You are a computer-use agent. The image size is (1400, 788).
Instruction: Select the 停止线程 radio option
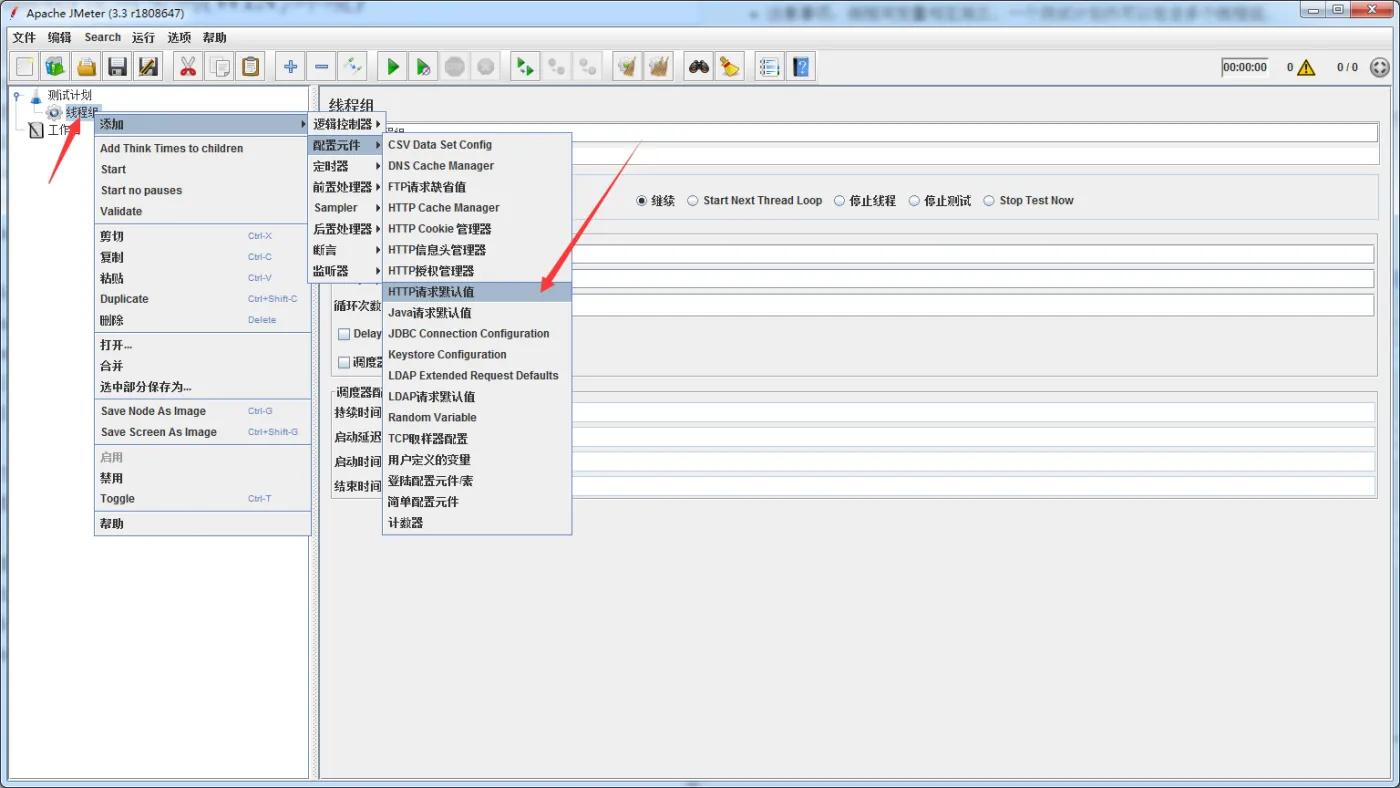point(839,201)
